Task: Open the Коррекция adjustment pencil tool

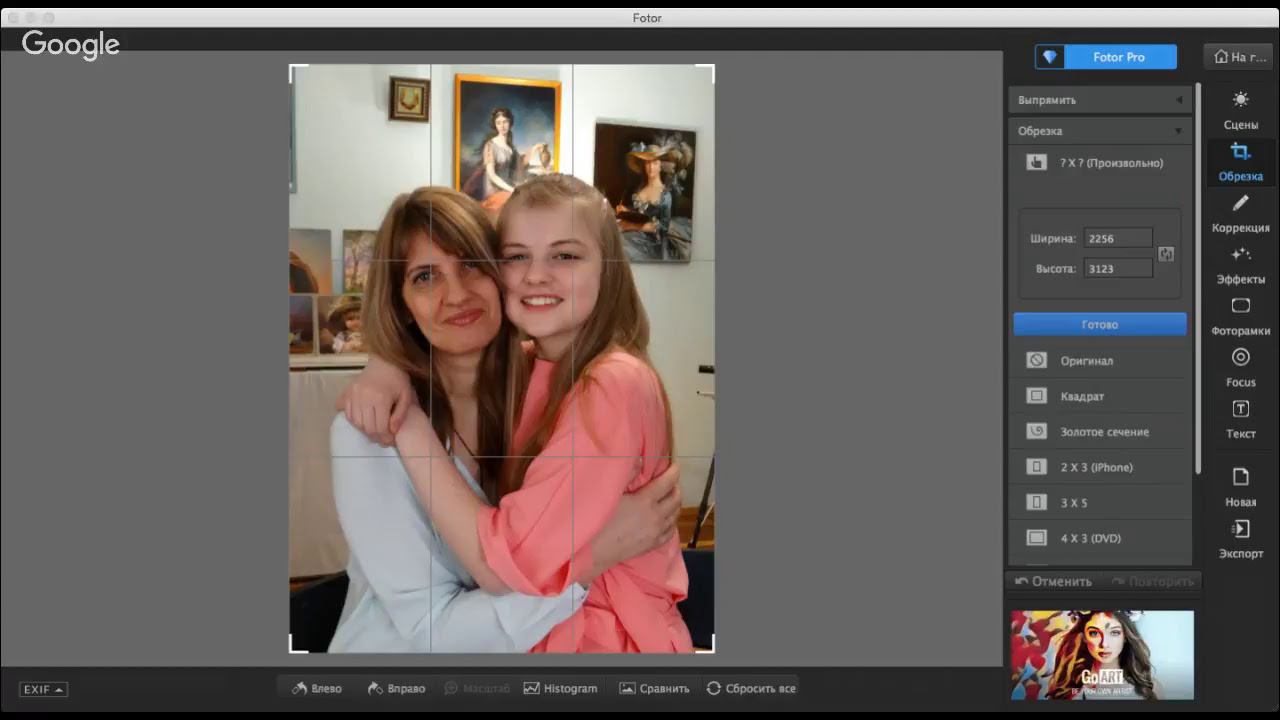Action: [x=1240, y=214]
